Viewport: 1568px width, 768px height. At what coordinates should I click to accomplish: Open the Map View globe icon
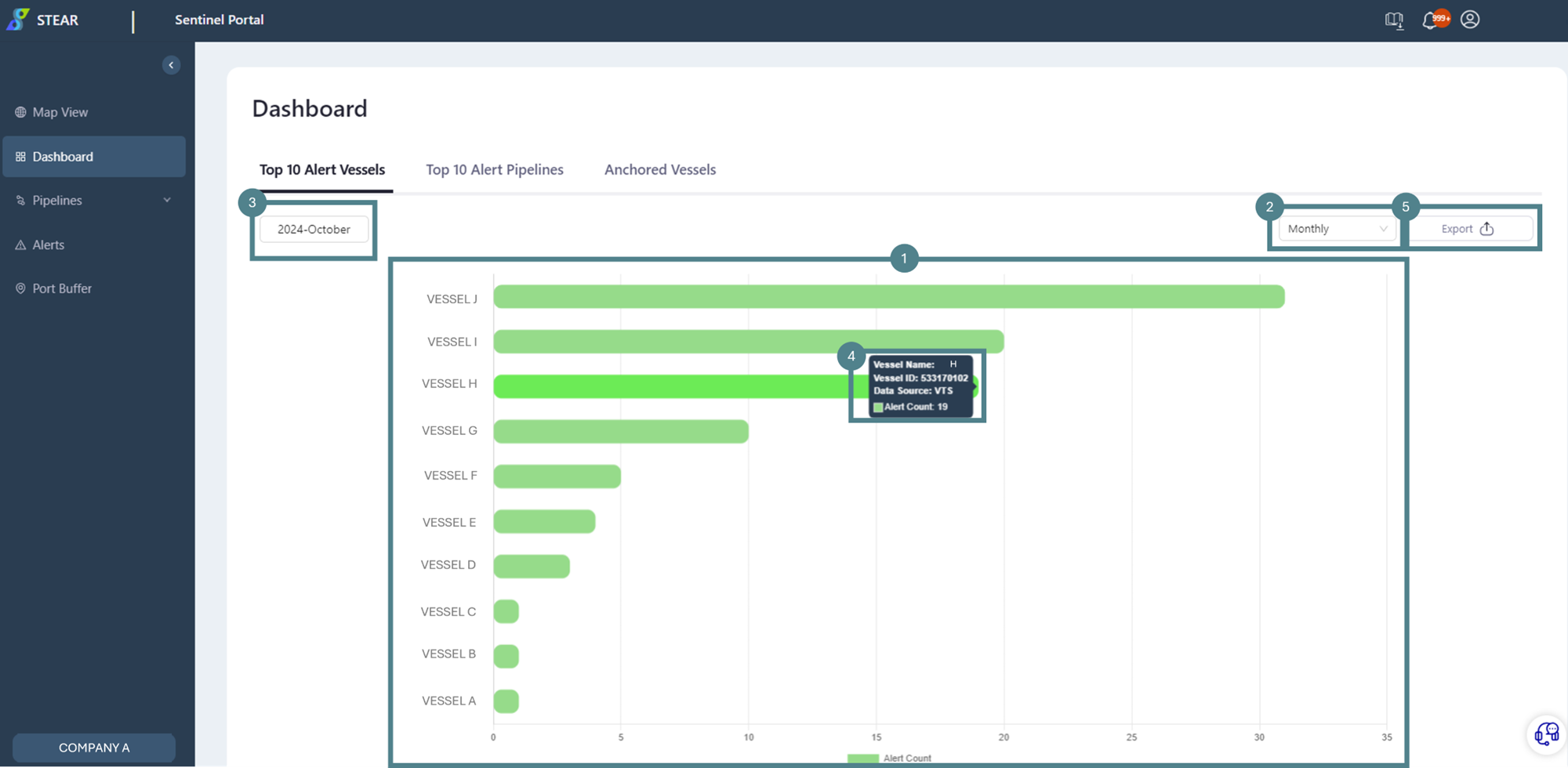(20, 112)
